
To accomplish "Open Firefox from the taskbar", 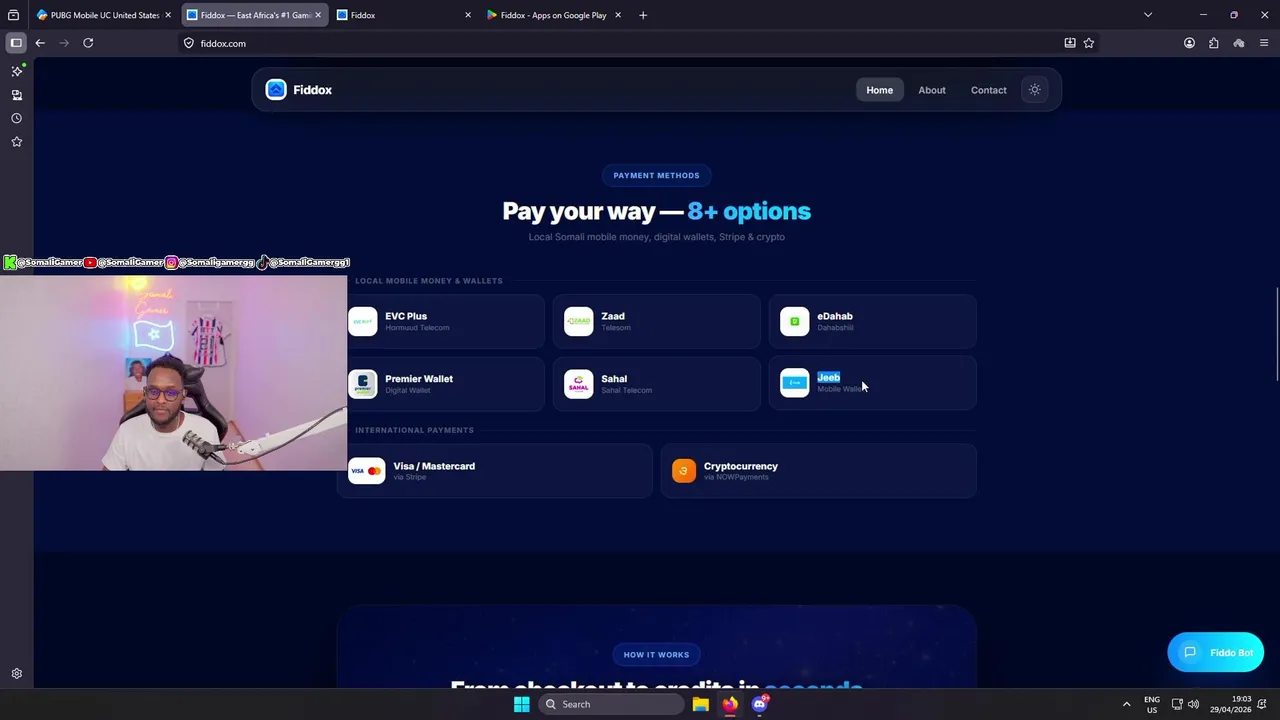I will (730, 704).
